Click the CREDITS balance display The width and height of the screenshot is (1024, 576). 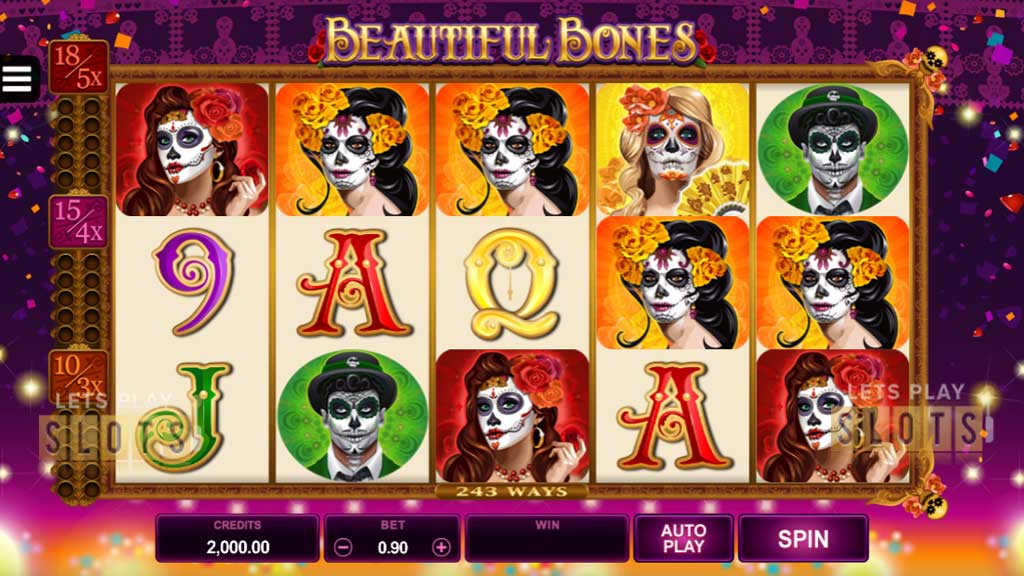pyautogui.click(x=238, y=539)
